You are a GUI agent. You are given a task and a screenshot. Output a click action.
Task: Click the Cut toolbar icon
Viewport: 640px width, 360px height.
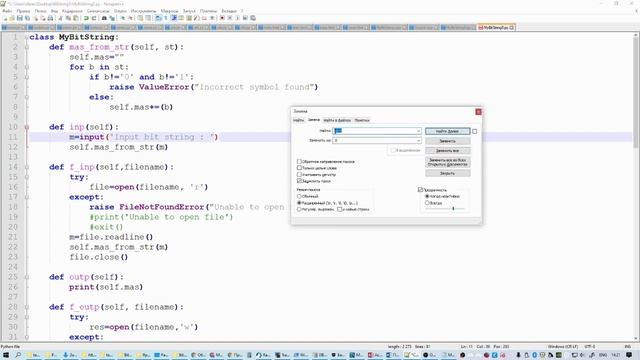pos(61,18)
